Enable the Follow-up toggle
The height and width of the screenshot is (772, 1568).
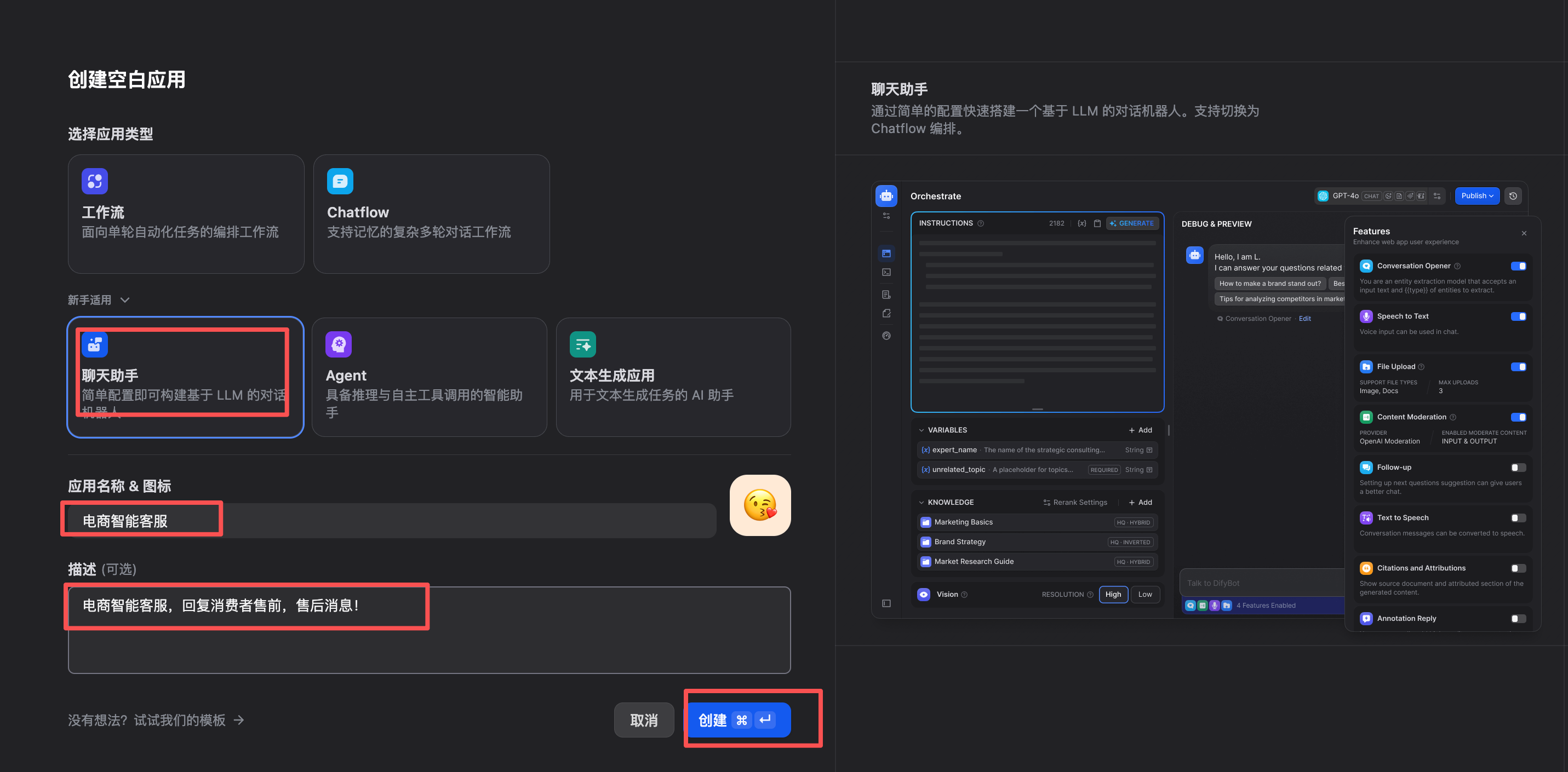1518,467
